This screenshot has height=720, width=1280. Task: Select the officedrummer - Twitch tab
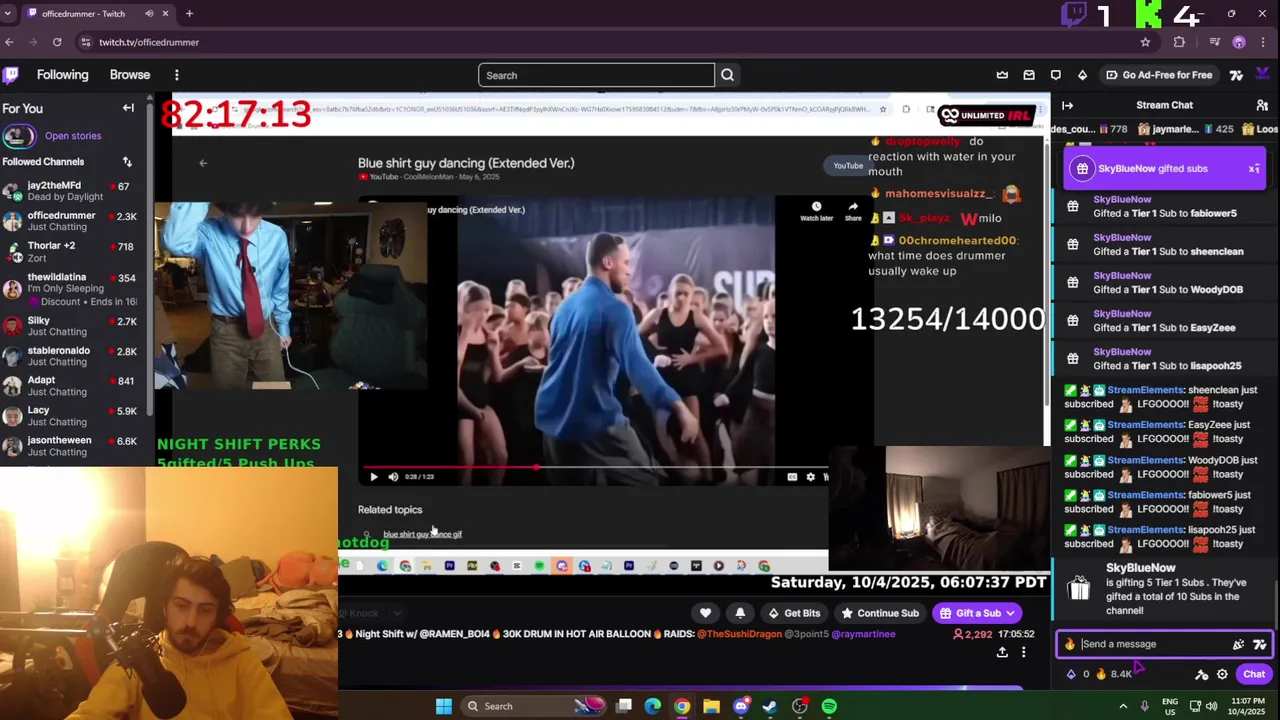coord(98,14)
